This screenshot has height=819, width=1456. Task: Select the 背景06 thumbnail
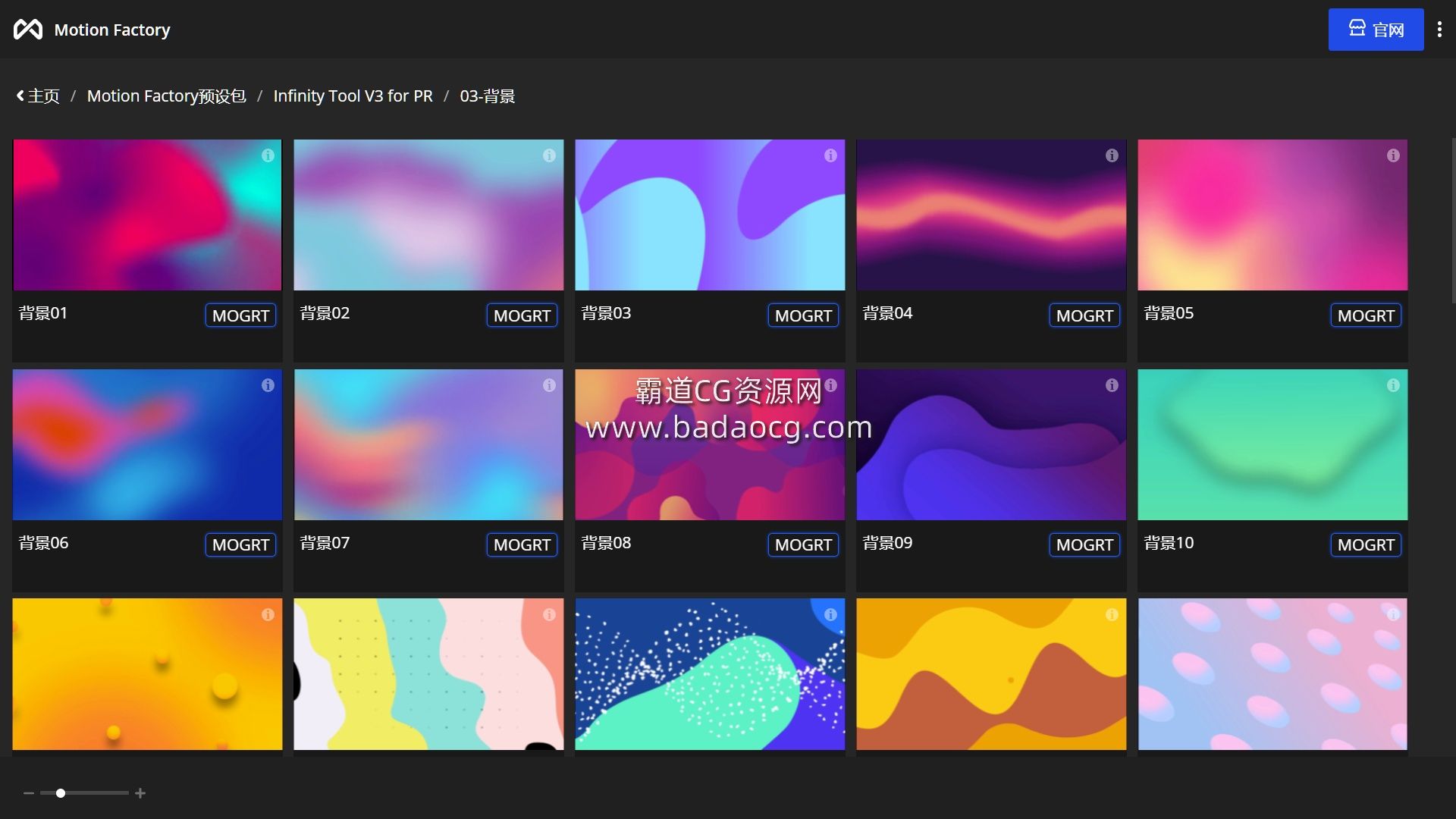coord(147,444)
